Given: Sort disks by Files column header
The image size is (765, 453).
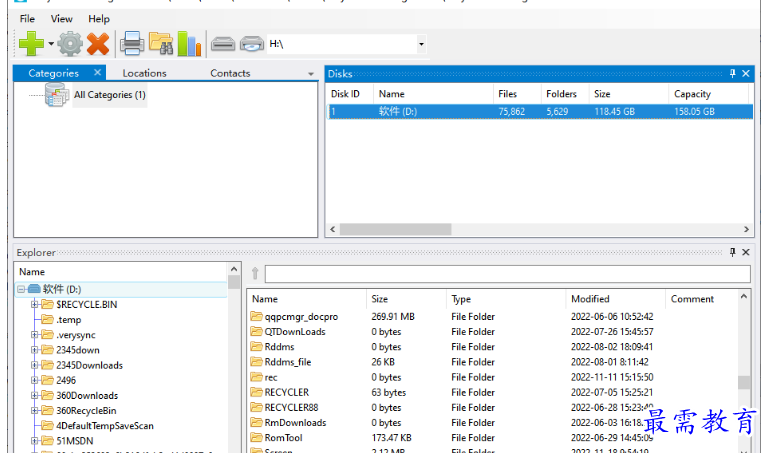Looking at the screenshot, I should 517,94.
